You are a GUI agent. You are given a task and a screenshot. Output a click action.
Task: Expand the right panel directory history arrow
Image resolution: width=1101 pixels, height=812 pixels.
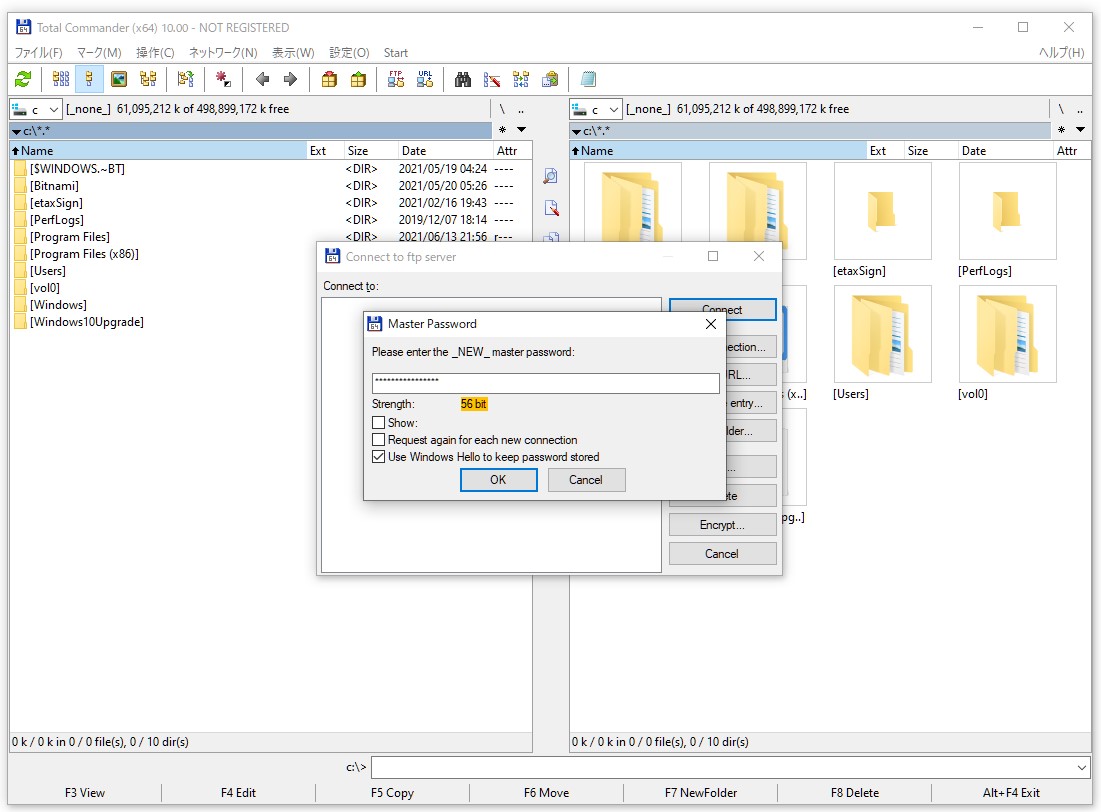pyautogui.click(x=1080, y=130)
